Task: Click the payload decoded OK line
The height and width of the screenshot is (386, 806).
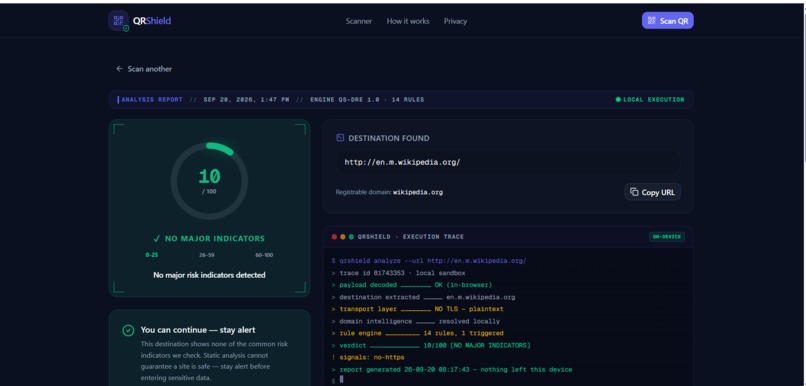Action: pyautogui.click(x=412, y=285)
